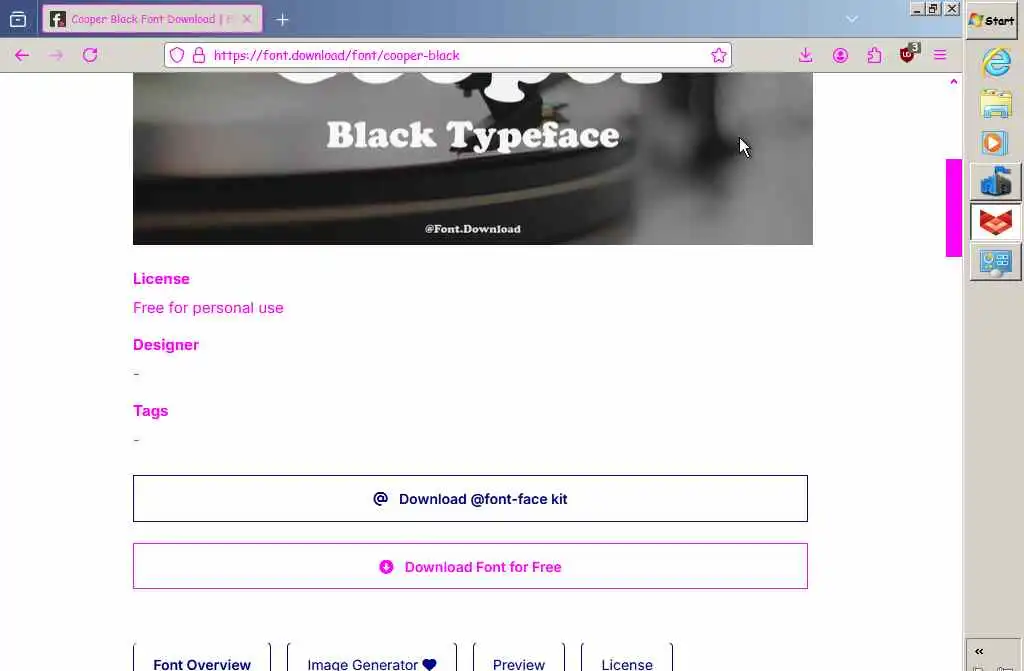Screen dimensions: 1024x671
Task: Click the Designer heading text
Action: pos(166,345)
